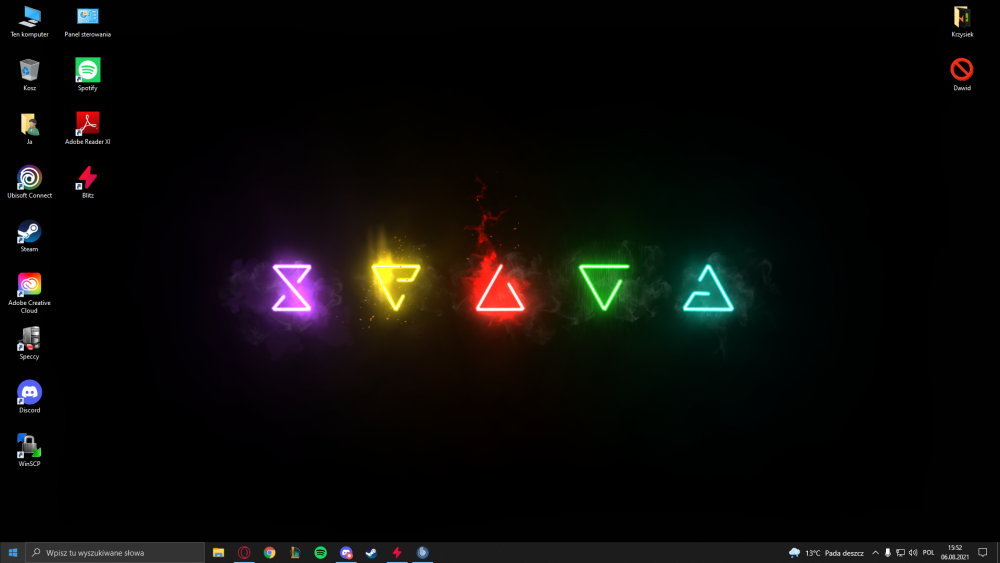This screenshot has width=1000, height=563.
Task: Select the Ubisoft Connect desktop shortcut
Action: (29, 182)
